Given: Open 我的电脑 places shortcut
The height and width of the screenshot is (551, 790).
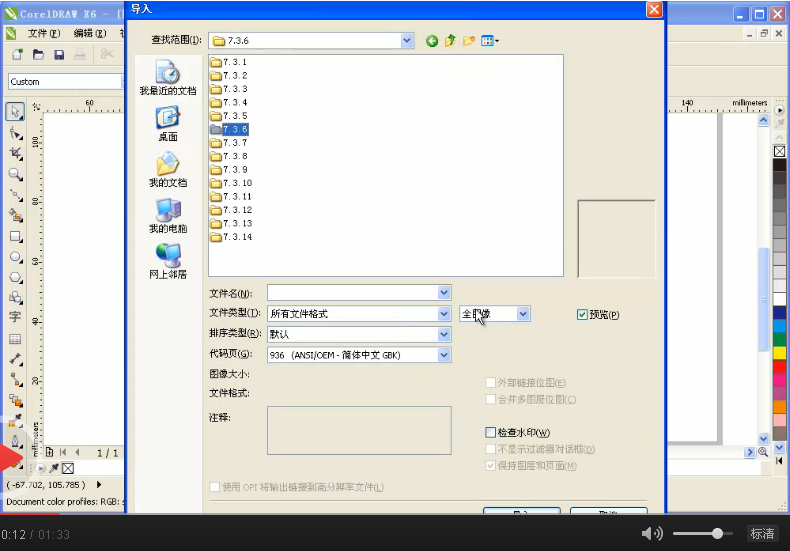Looking at the screenshot, I should [168, 216].
